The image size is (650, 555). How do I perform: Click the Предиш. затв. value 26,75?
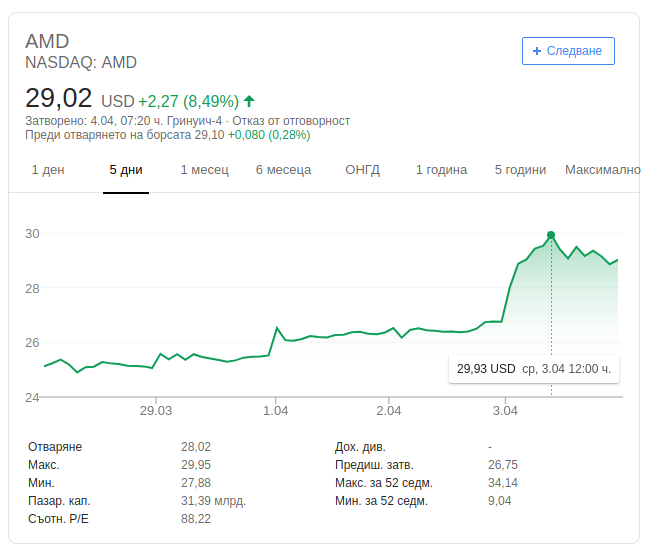coord(503,465)
